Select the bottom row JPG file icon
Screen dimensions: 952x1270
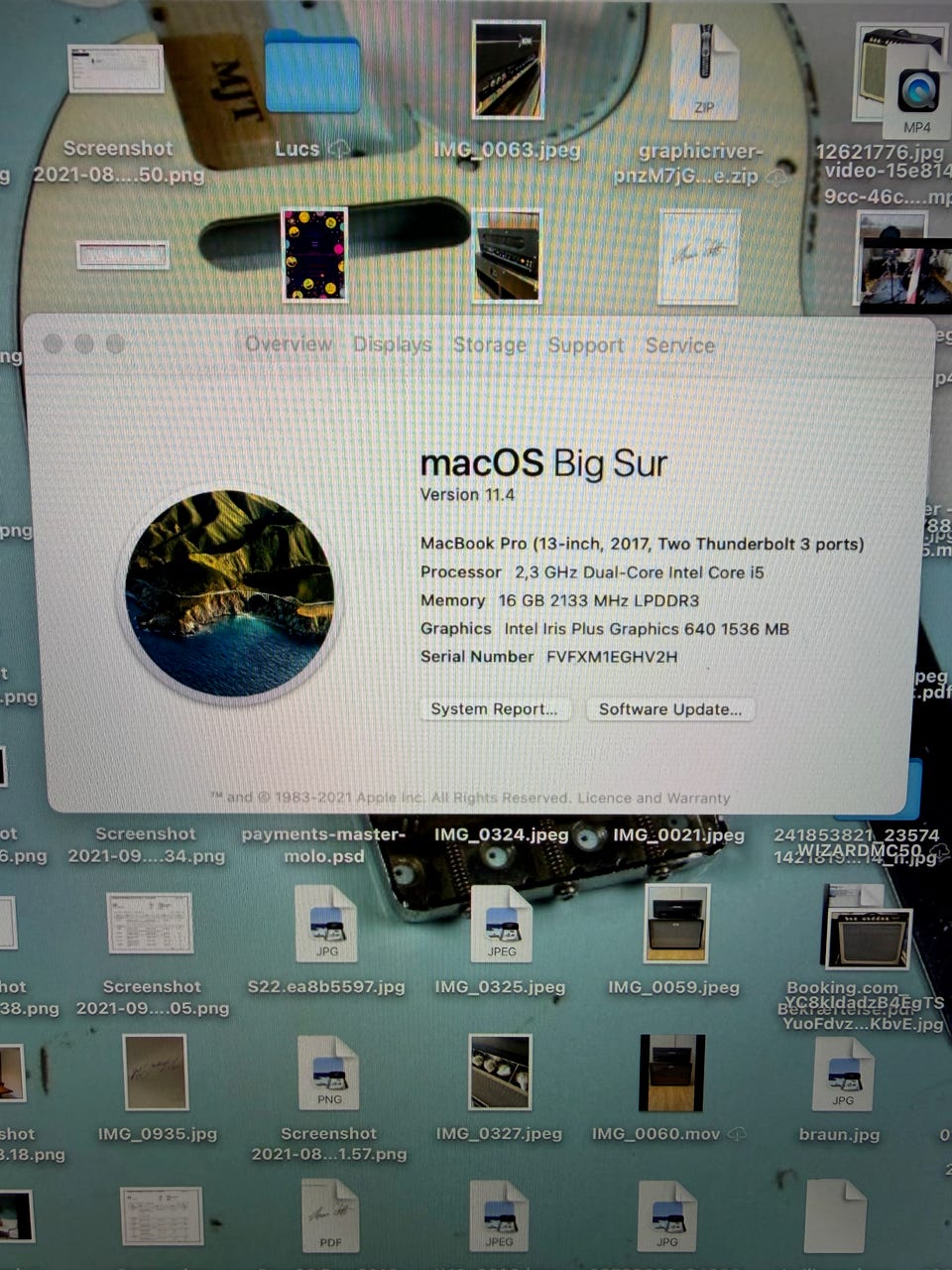[x=667, y=1216]
